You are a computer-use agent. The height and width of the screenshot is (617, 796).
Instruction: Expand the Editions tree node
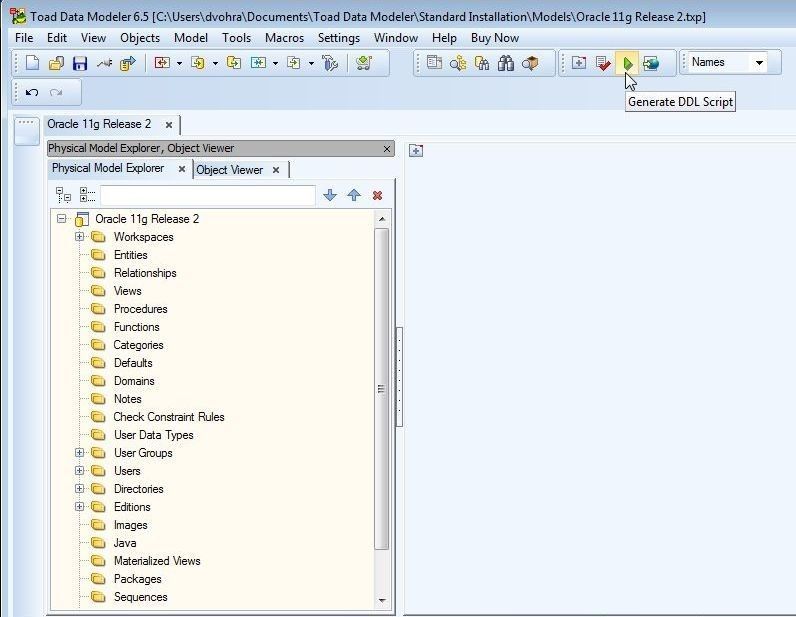click(x=79, y=507)
